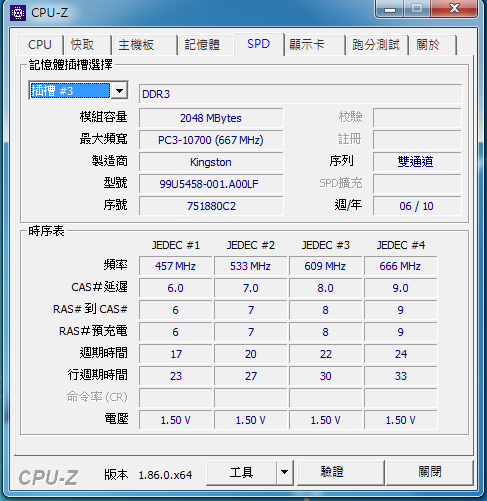Click the version text 1.86.0.x64
The height and width of the screenshot is (501, 487).
click(165, 475)
